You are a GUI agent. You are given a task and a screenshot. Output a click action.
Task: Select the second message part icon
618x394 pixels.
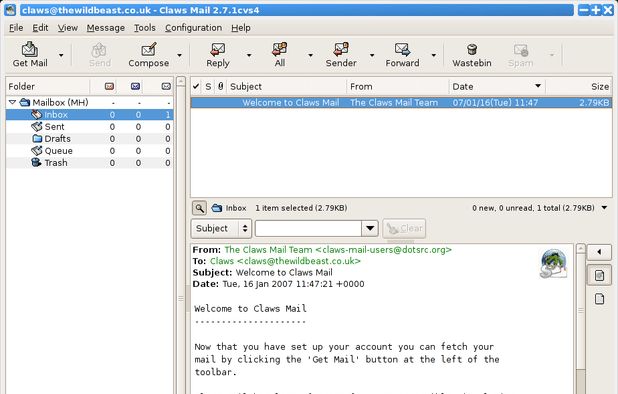click(599, 299)
